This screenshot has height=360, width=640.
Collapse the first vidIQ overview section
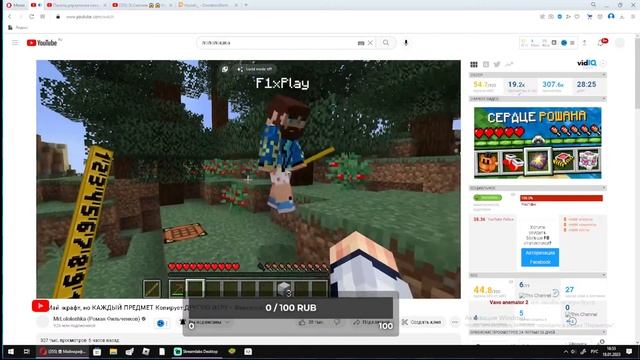(604, 75)
